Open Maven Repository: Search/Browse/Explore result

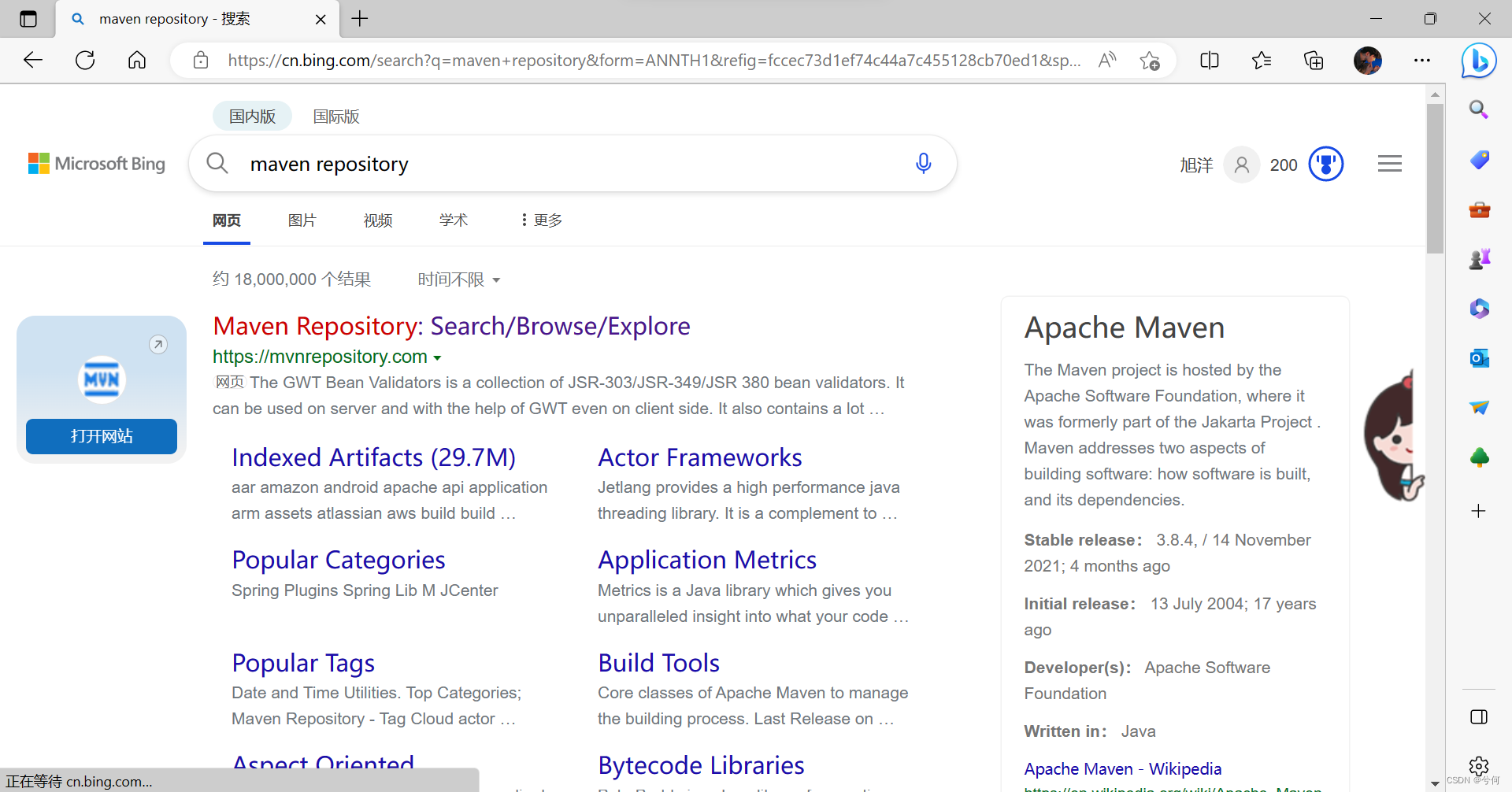click(x=451, y=326)
